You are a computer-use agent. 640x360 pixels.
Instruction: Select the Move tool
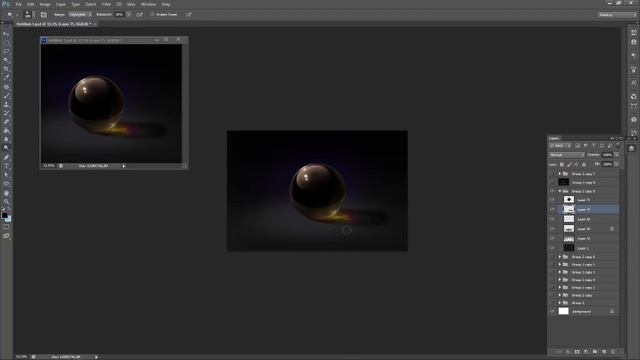click(6, 34)
